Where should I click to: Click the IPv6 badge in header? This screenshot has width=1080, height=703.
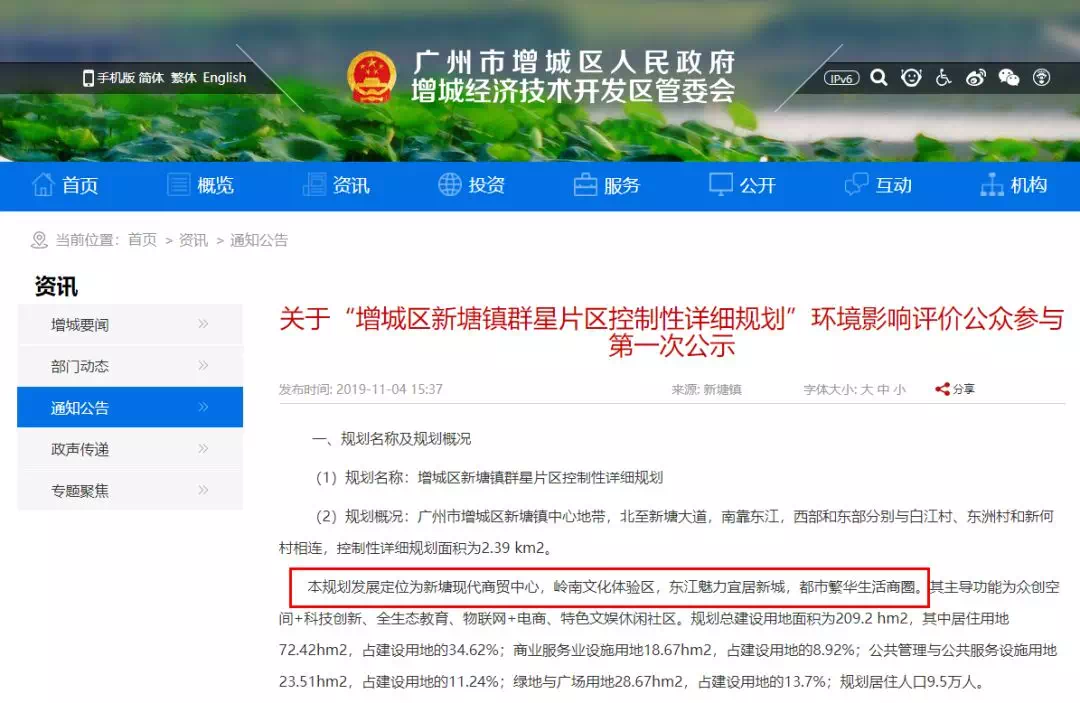(841, 78)
